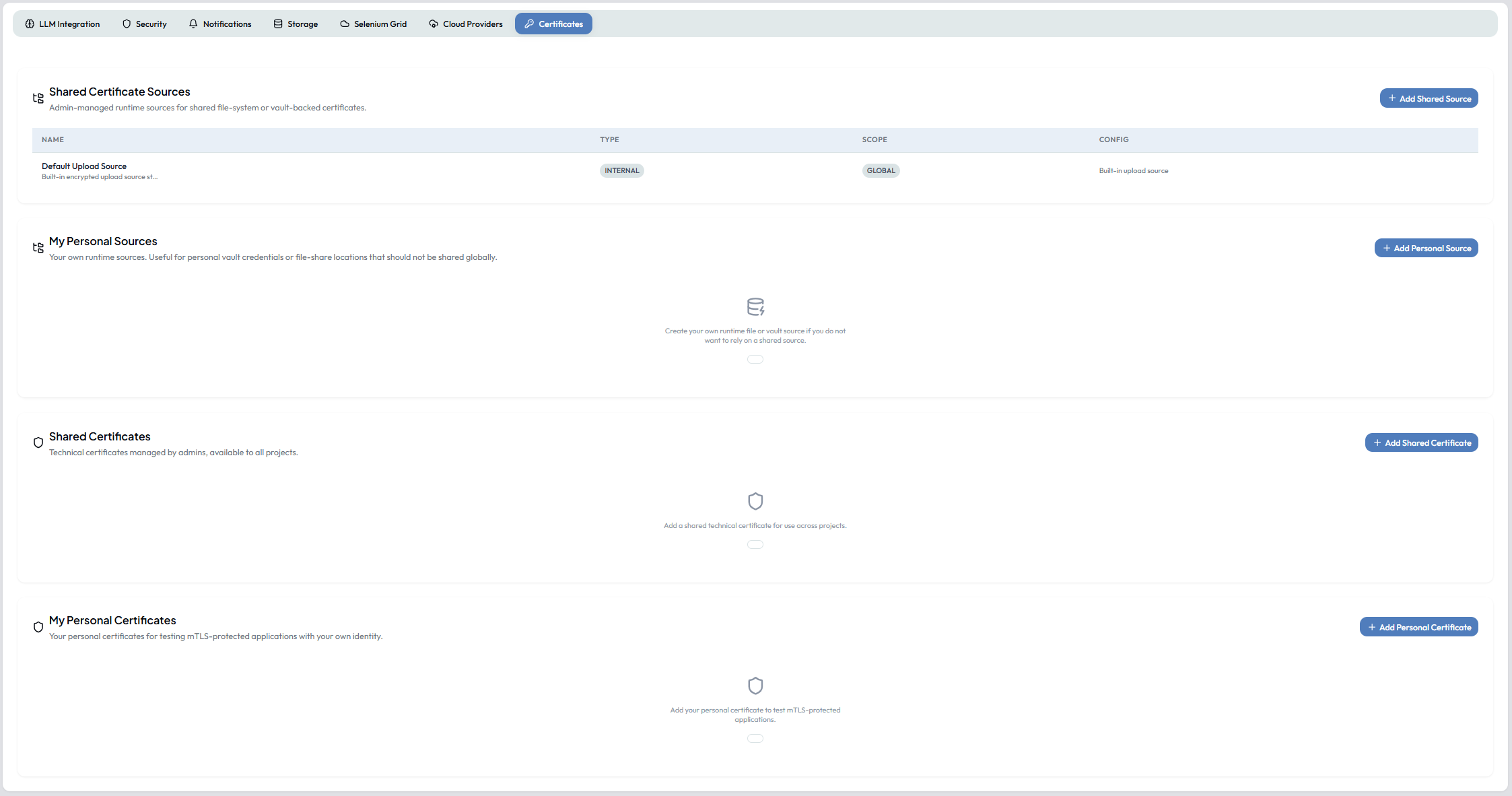Viewport: 1512px width, 796px height.
Task: Click the My Personal Certificates heading
Action: [x=112, y=620]
